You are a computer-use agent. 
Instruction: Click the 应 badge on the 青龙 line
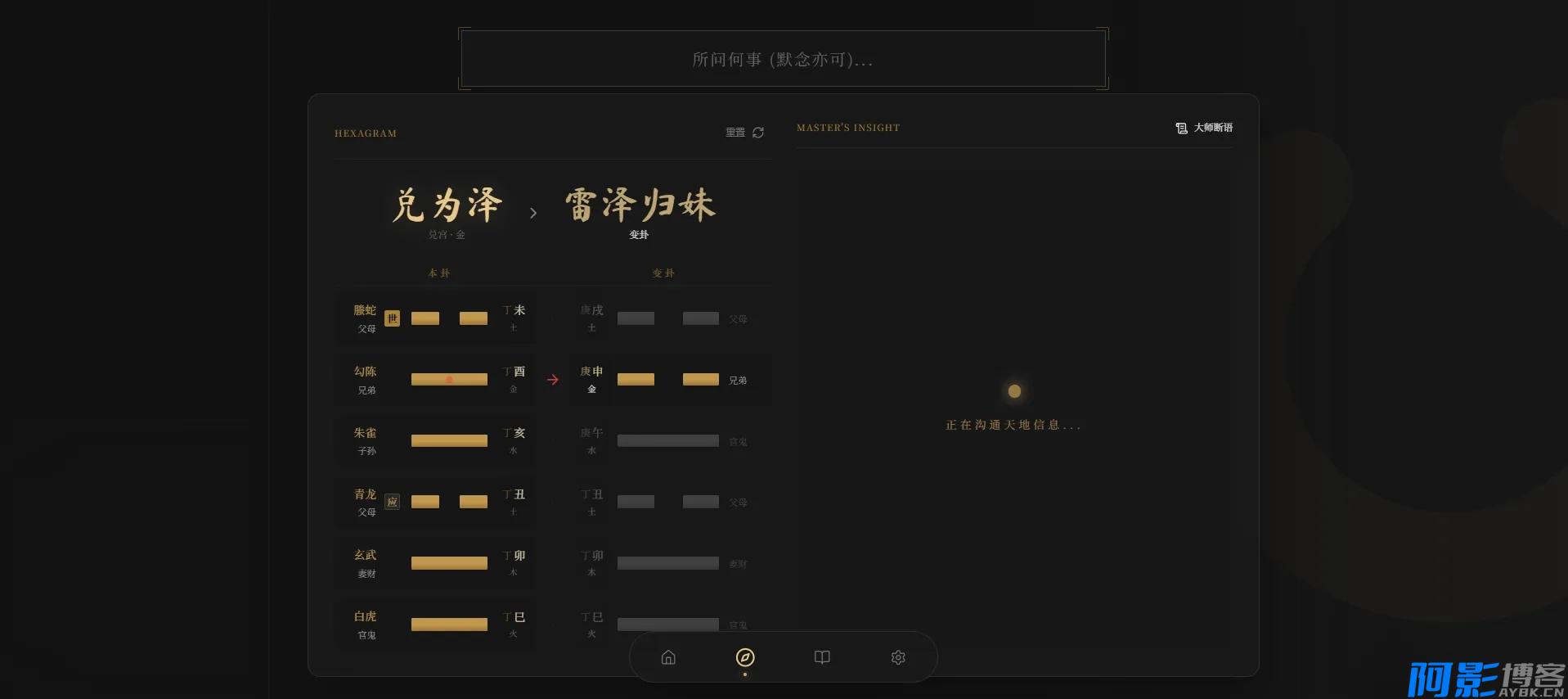pyautogui.click(x=393, y=502)
